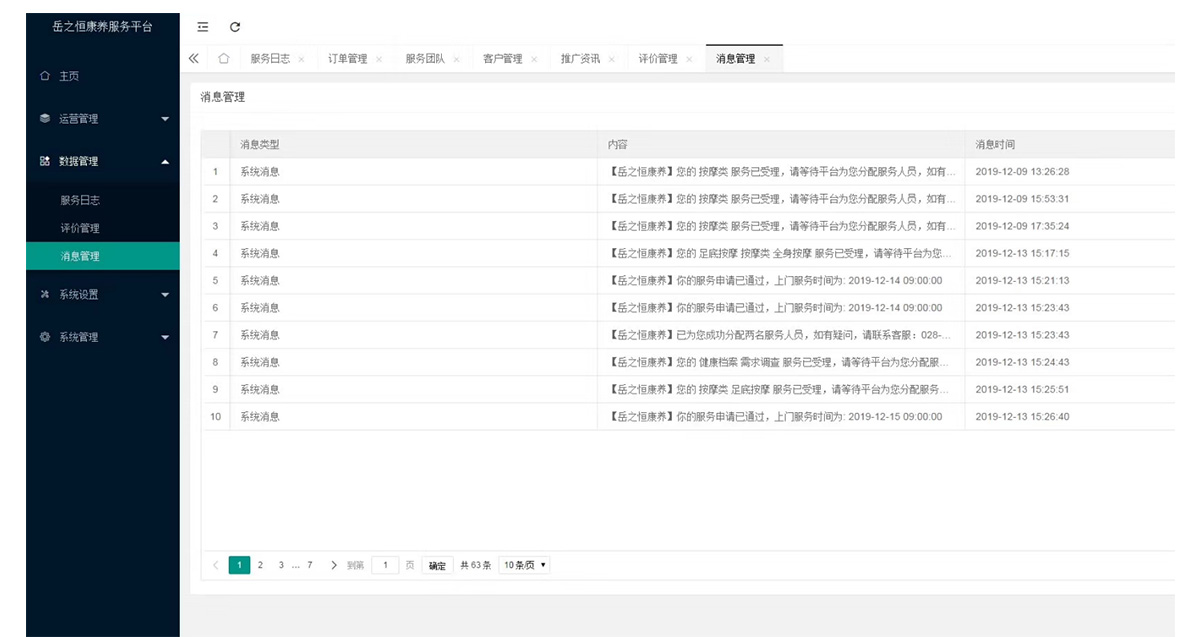Open 服务日志 in the sidebar
Image resolution: width=1200 pixels, height=637 pixels.
pyautogui.click(x=80, y=200)
